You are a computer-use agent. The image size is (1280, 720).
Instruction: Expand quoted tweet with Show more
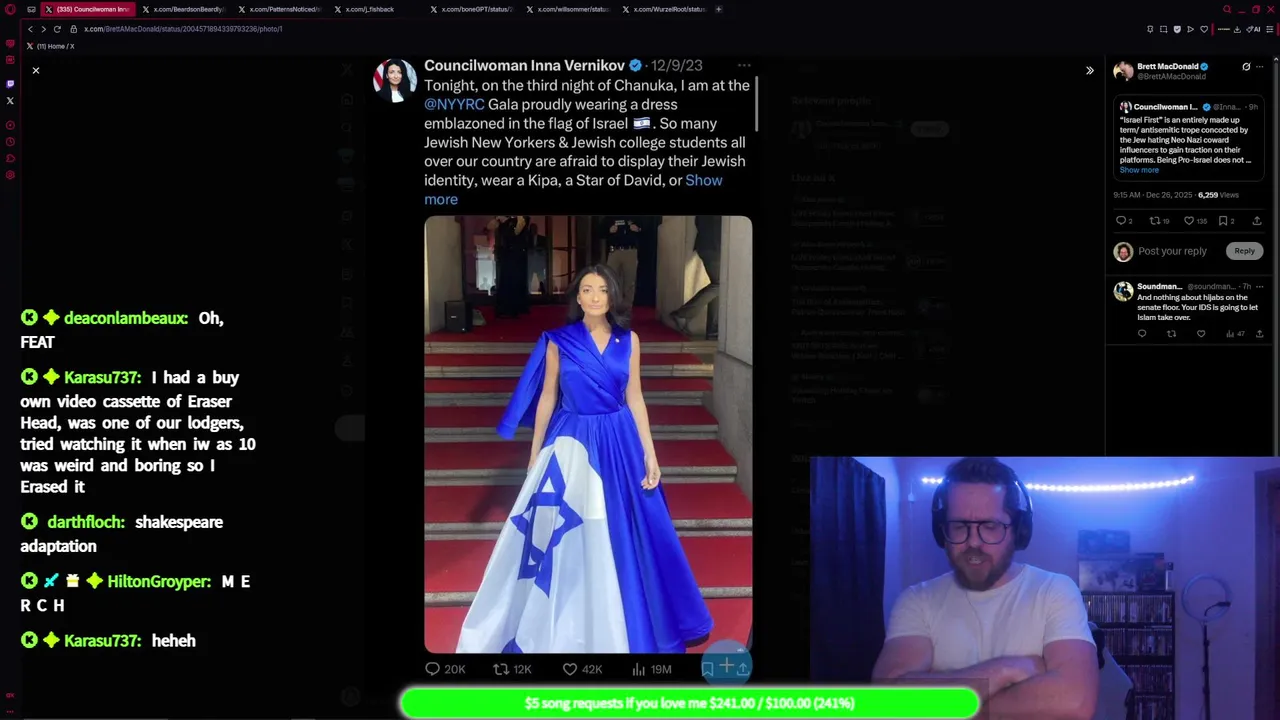[1139, 170]
